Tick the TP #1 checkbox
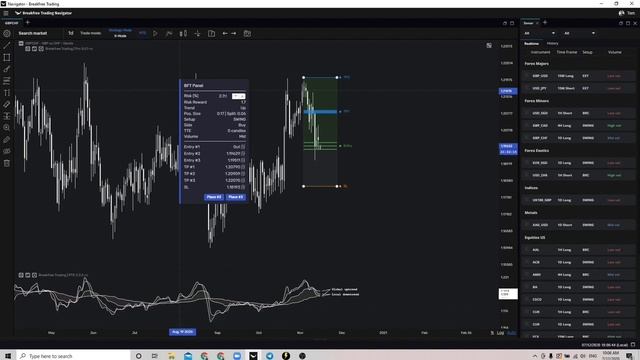 click(243, 167)
